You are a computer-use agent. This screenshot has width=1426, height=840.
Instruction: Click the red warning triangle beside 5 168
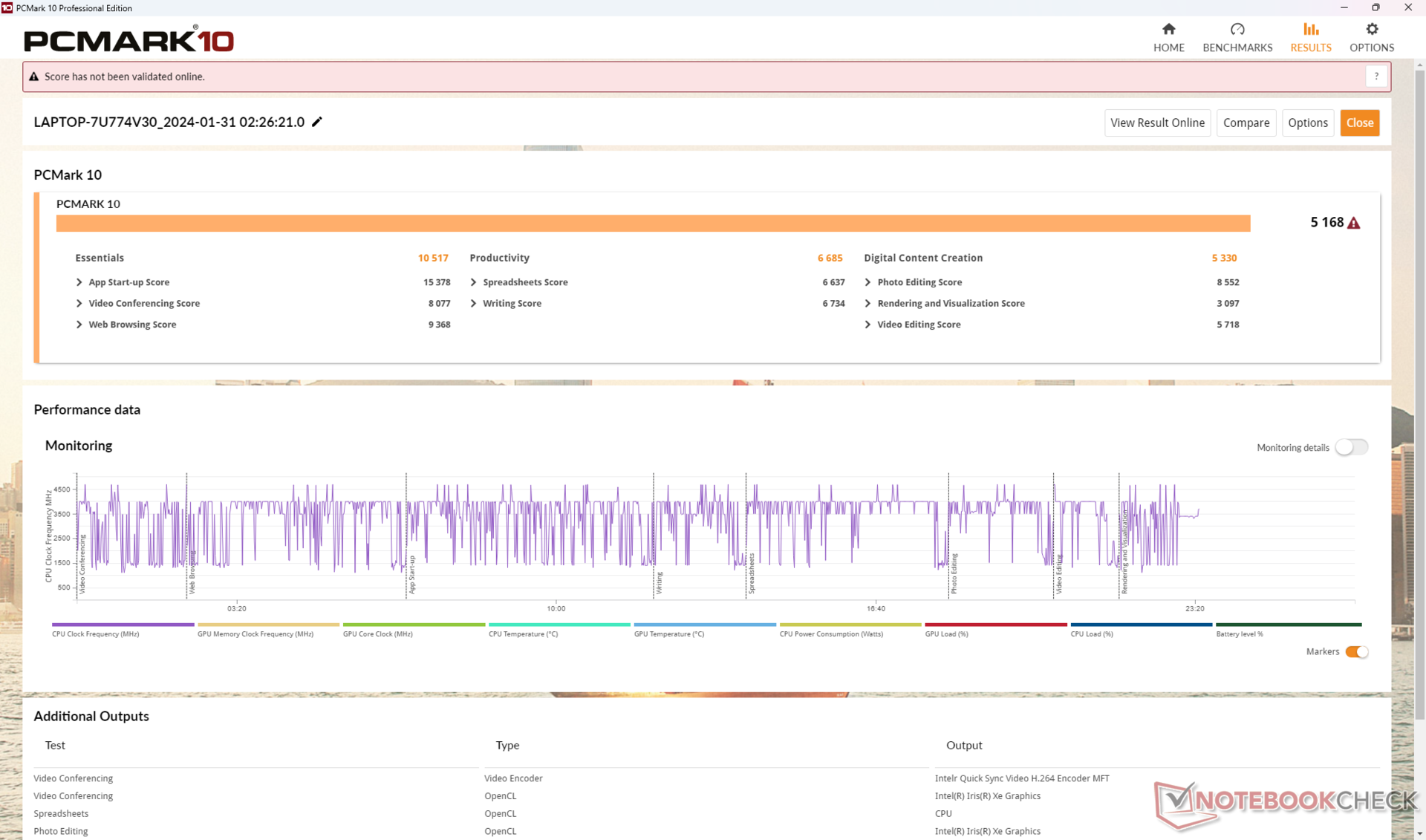[1354, 223]
